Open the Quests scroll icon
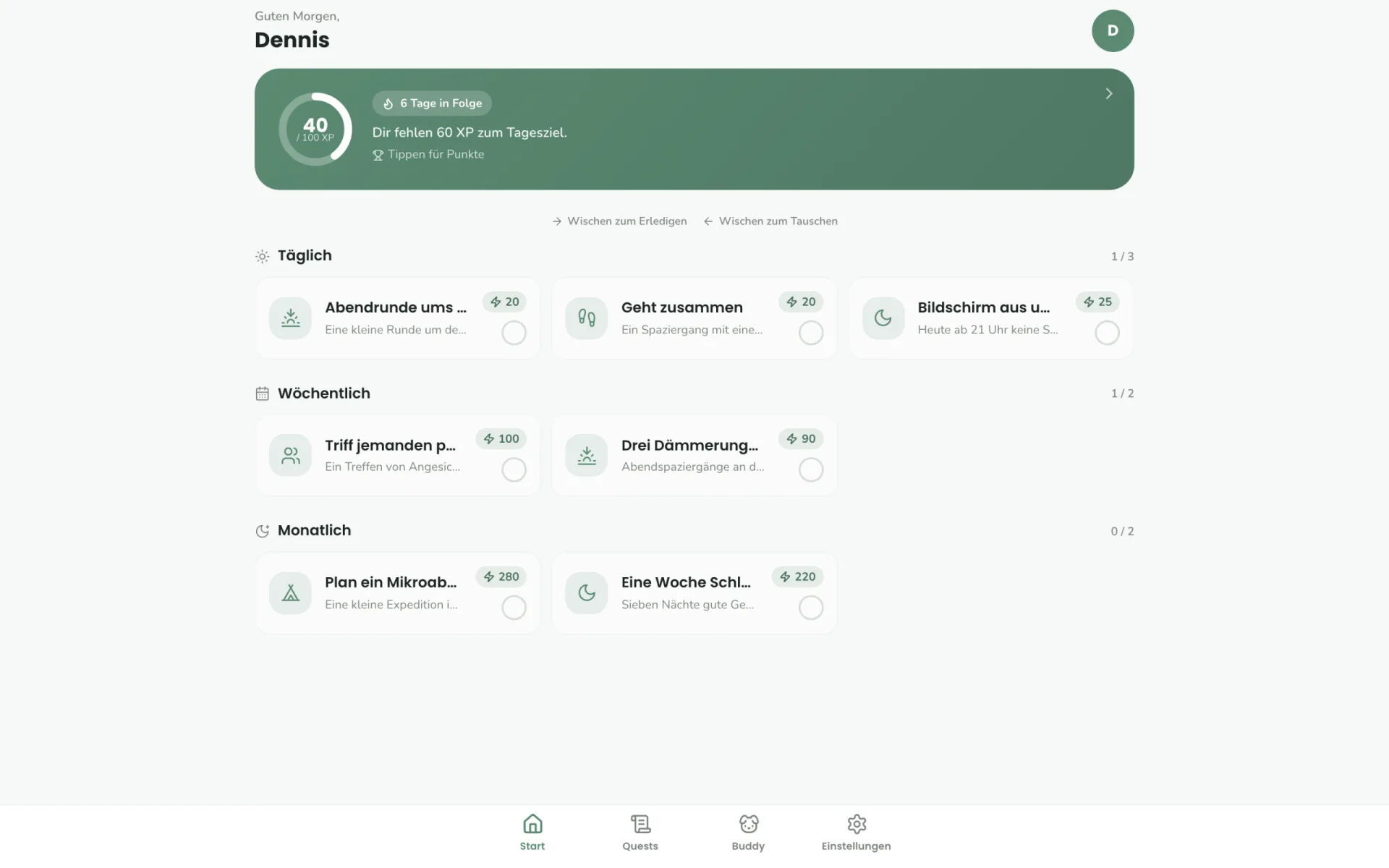Viewport: 1389px width, 868px height. point(640,824)
